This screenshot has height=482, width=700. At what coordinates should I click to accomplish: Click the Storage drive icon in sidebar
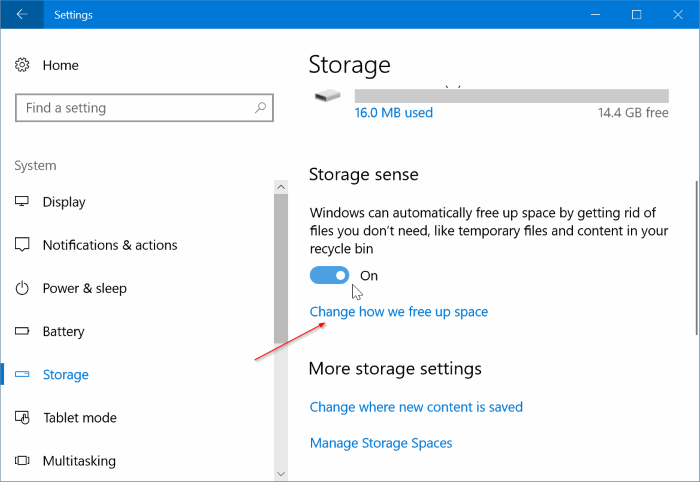tap(22, 374)
